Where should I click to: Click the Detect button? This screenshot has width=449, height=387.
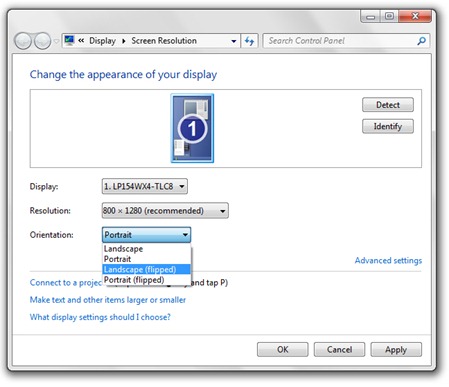388,105
